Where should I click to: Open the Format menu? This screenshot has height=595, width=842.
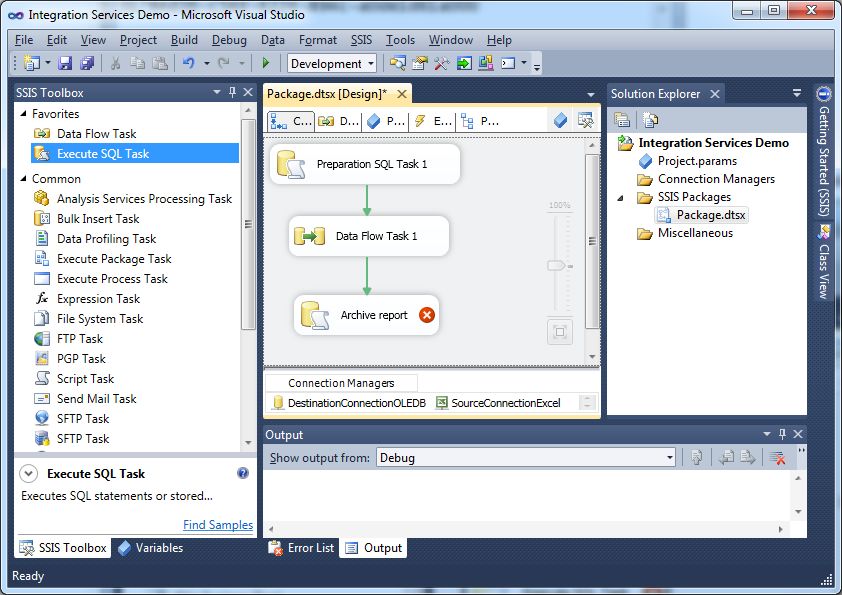point(318,40)
